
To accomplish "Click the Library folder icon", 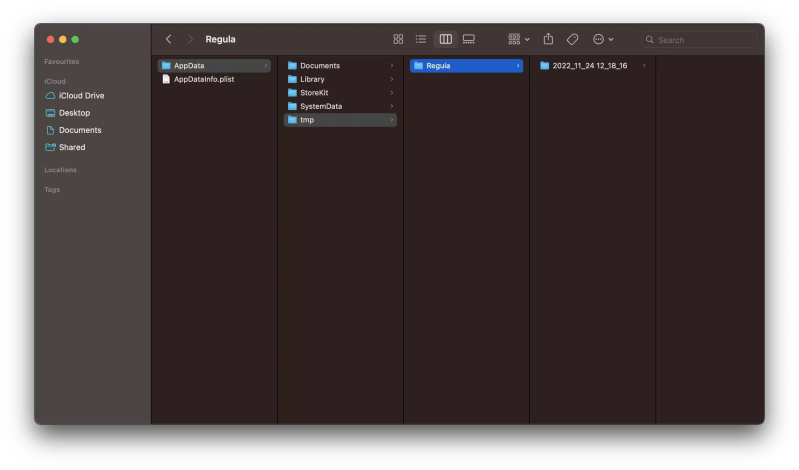I will tap(292, 79).
